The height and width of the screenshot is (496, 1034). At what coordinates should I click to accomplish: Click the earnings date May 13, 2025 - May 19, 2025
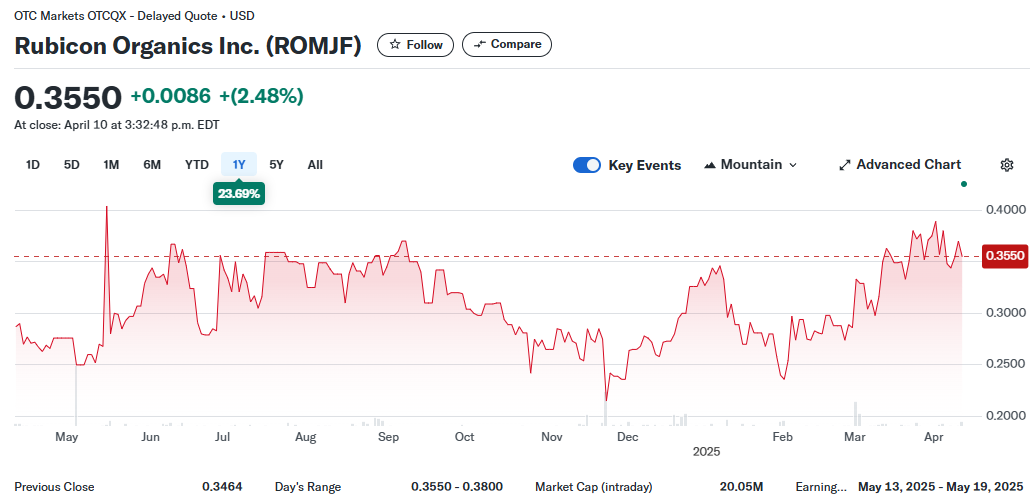[x=940, y=487]
